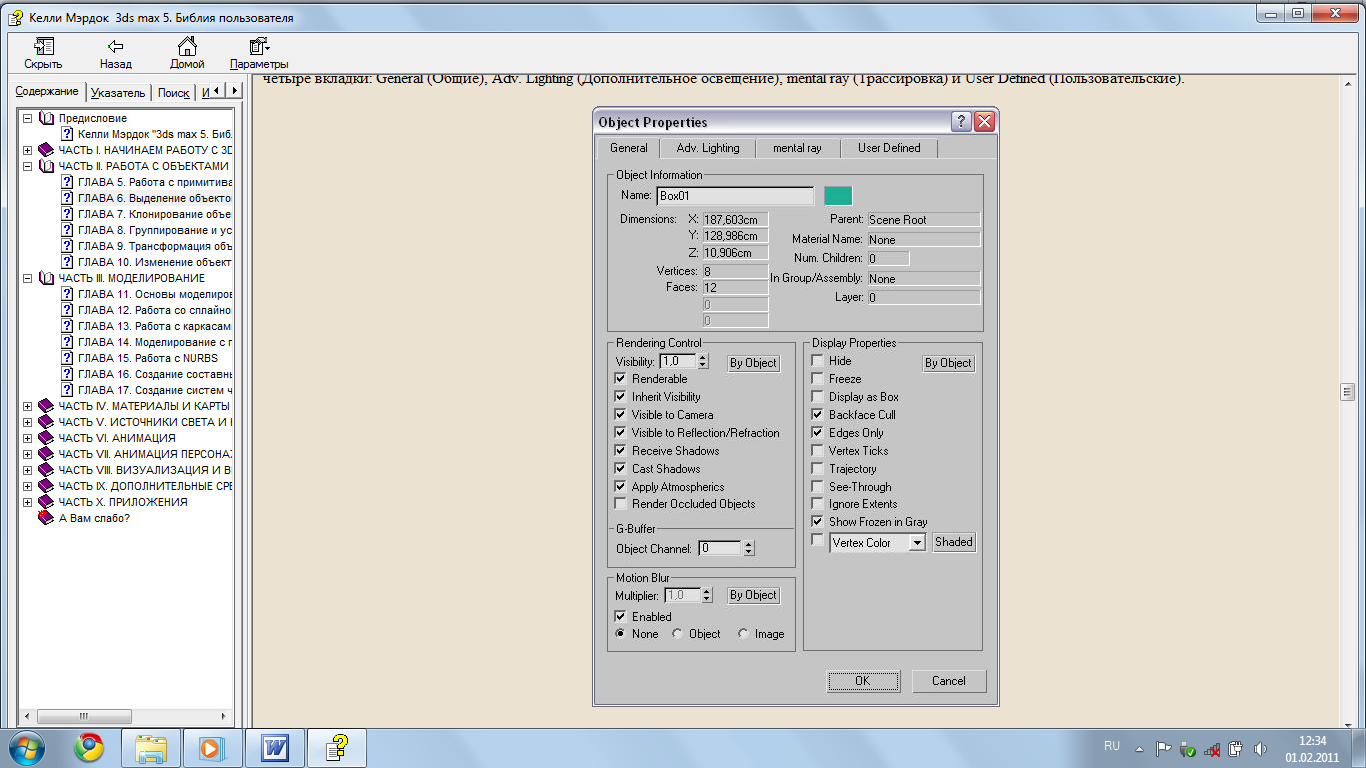This screenshot has width=1366, height=768.
Task: Click Cancel in Object Properties dialog
Action: click(949, 681)
